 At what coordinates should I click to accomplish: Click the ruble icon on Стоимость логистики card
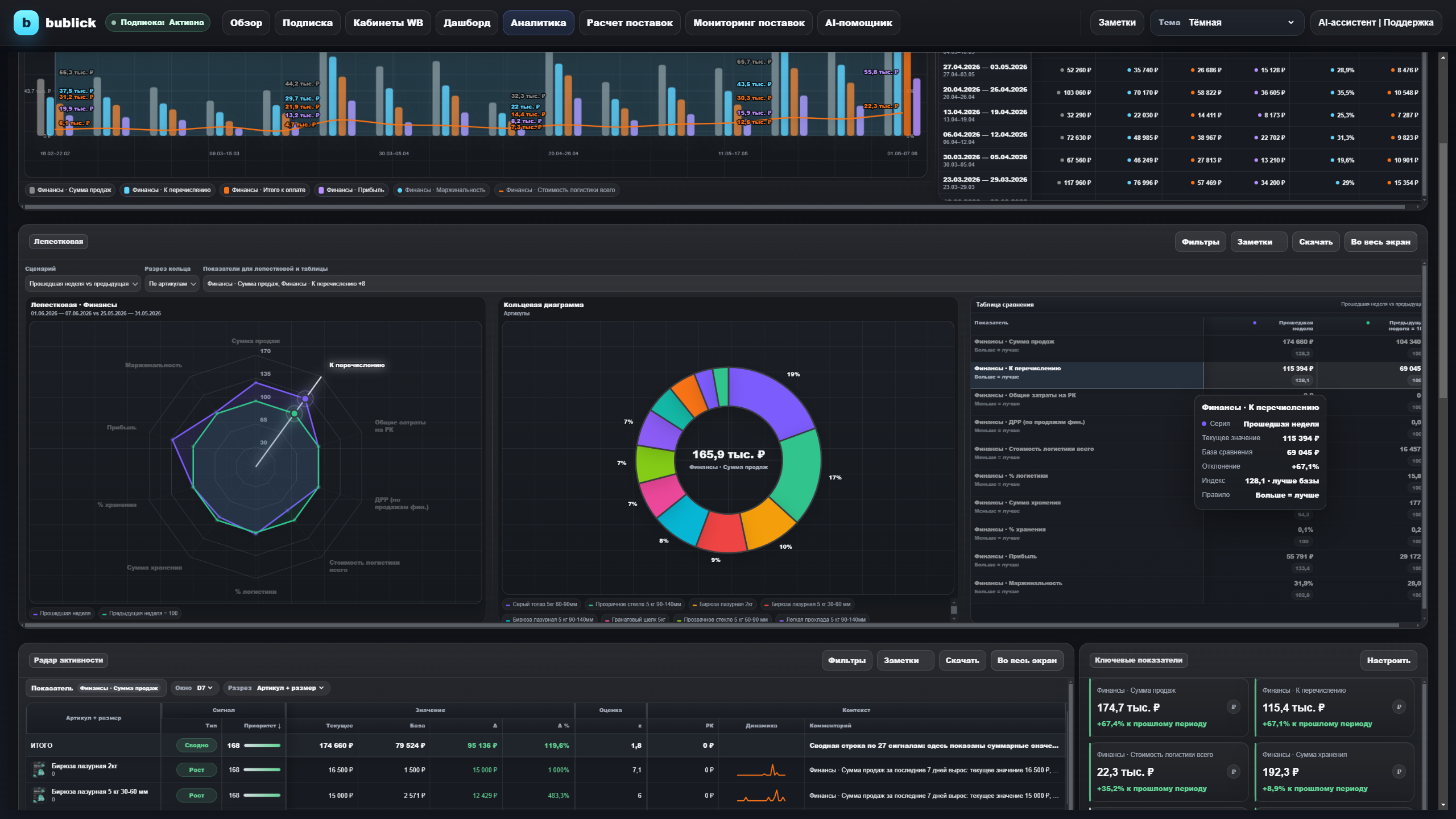[1233, 772]
